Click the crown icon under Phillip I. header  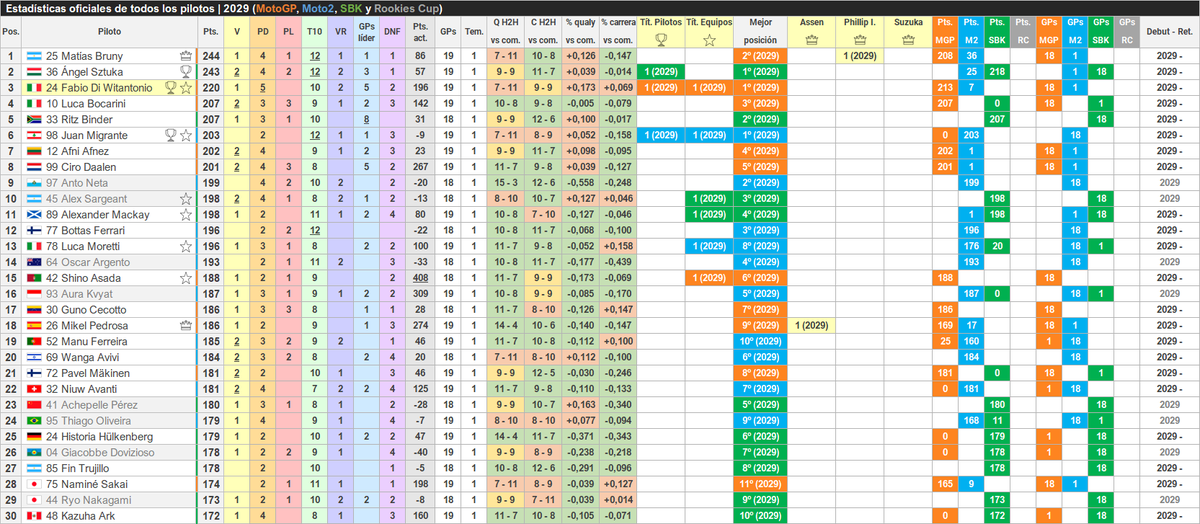coord(860,40)
